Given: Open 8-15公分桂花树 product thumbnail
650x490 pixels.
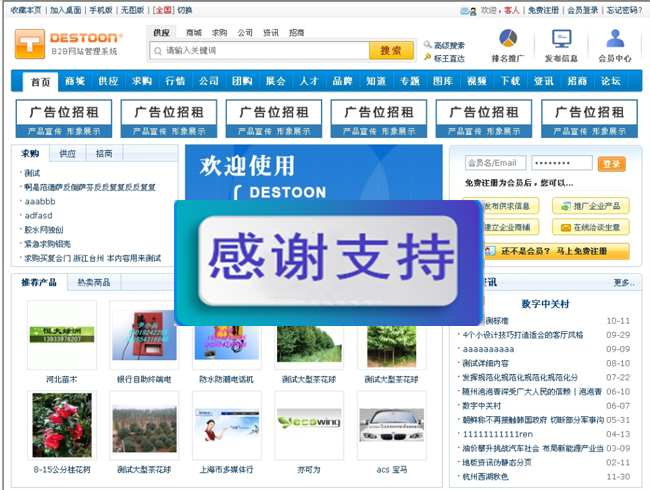Looking at the screenshot, I should (62, 425).
